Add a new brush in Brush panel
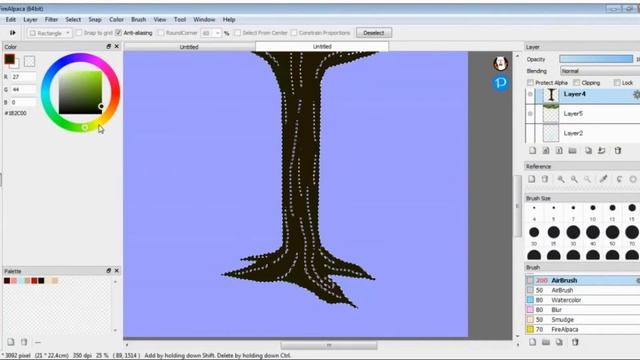 tap(533, 342)
